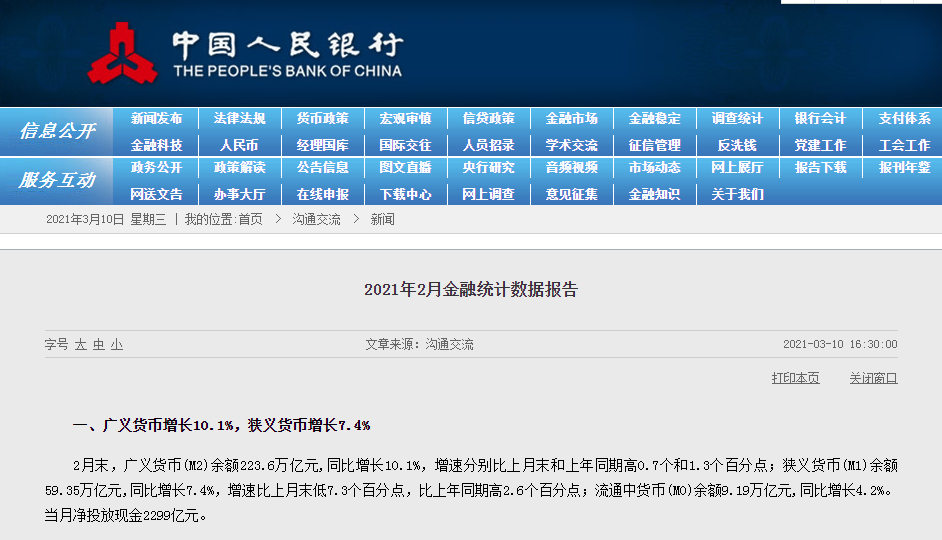Open 支付体系 navigation item
Viewport: 942px width, 540px height.
click(904, 118)
